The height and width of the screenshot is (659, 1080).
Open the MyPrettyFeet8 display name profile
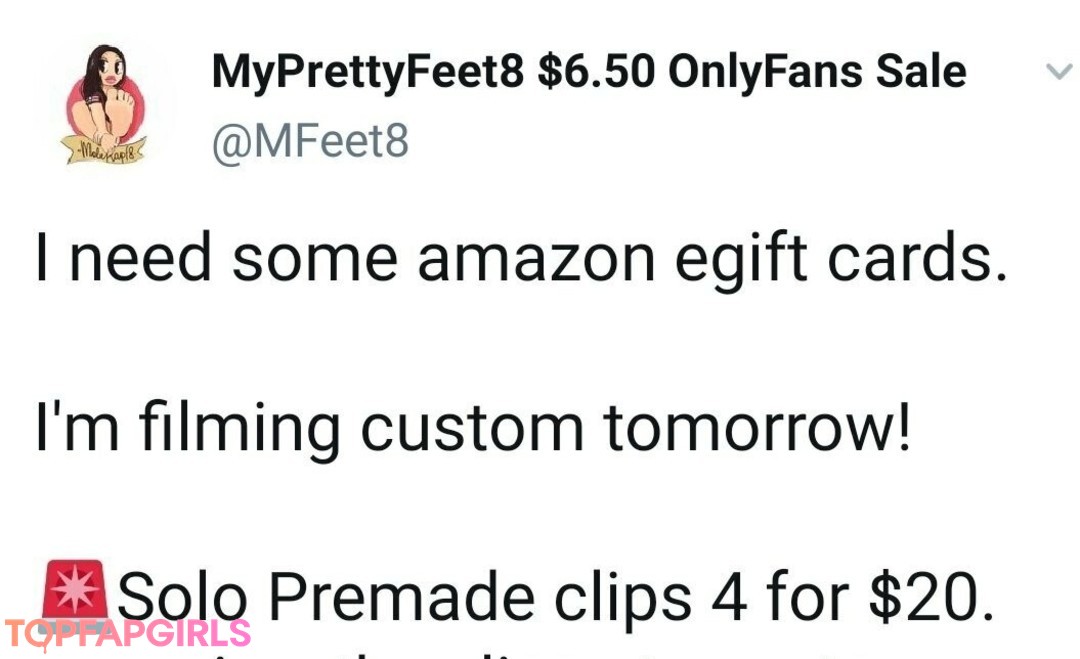tap(368, 73)
